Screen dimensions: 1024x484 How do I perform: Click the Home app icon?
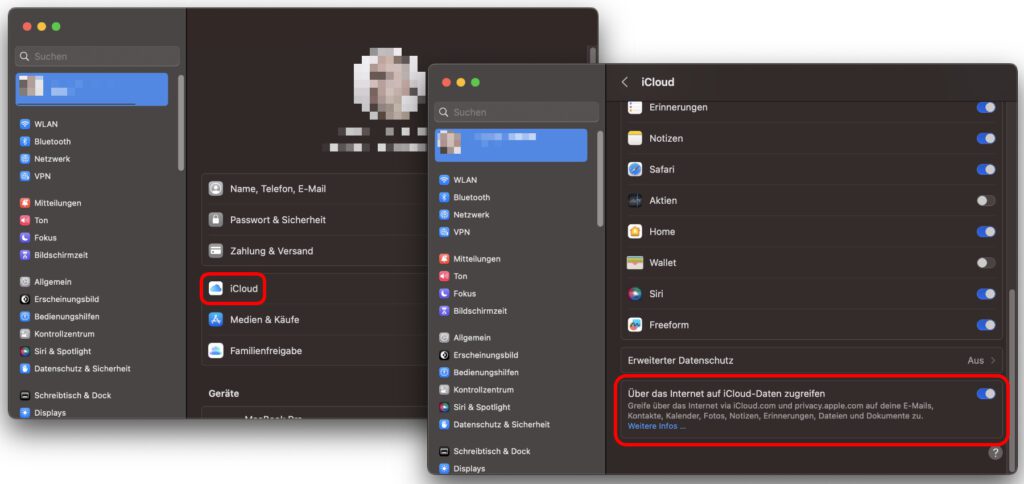(634, 231)
